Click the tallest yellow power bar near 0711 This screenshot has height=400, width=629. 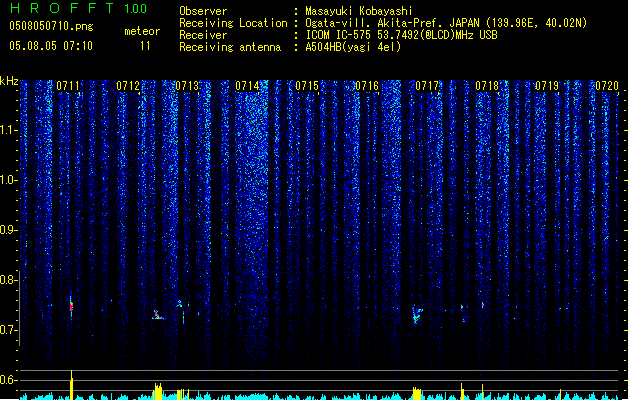coord(71,384)
